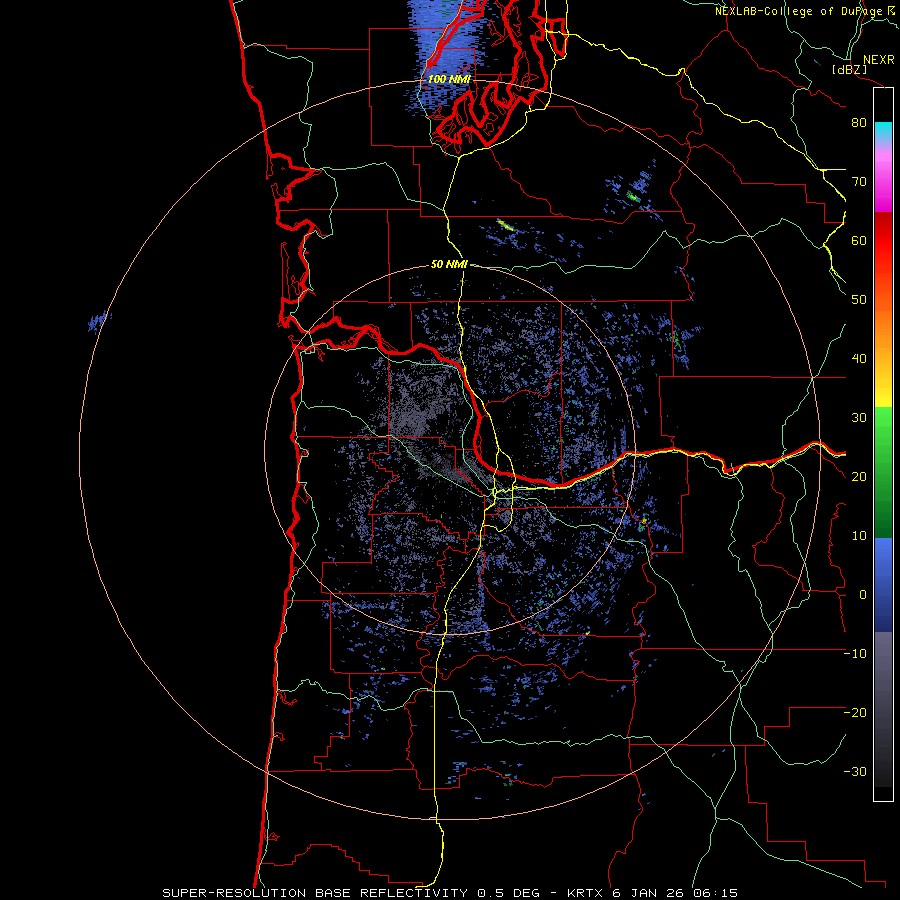
Task: Click the 50 value on the dBZ scale
Action: [859, 300]
